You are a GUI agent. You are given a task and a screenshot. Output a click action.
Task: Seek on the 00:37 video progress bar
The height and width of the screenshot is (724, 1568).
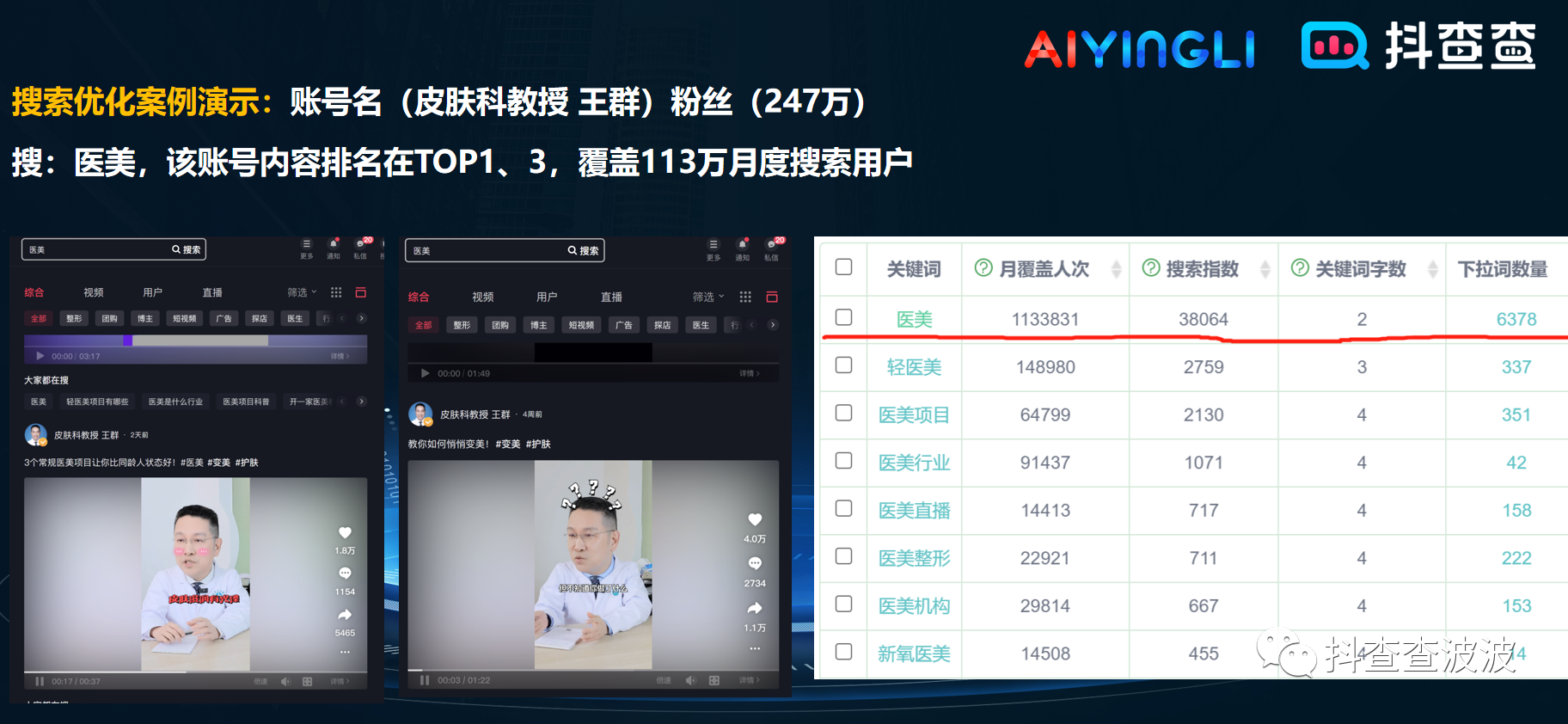195,672
